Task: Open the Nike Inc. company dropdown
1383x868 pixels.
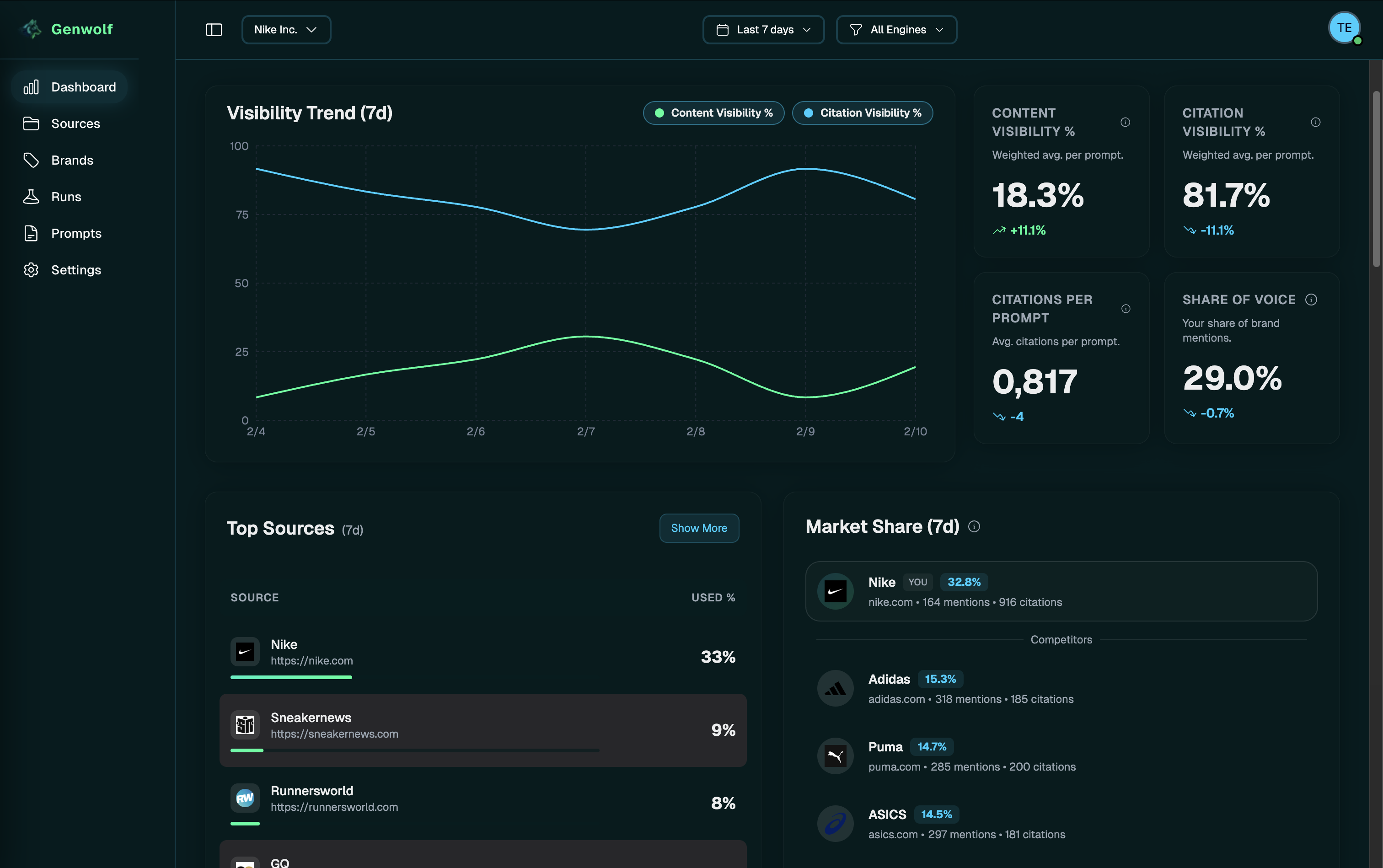Action: (285, 29)
